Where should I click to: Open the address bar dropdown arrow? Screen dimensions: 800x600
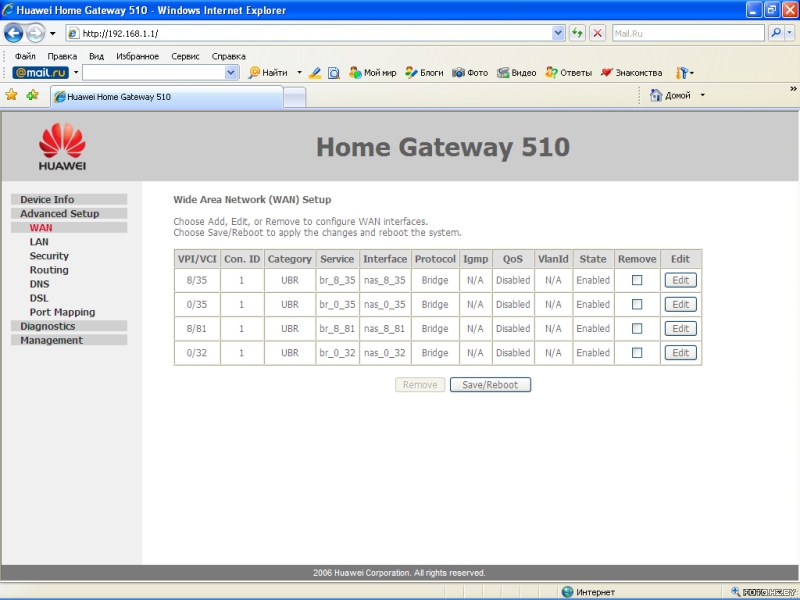558,33
